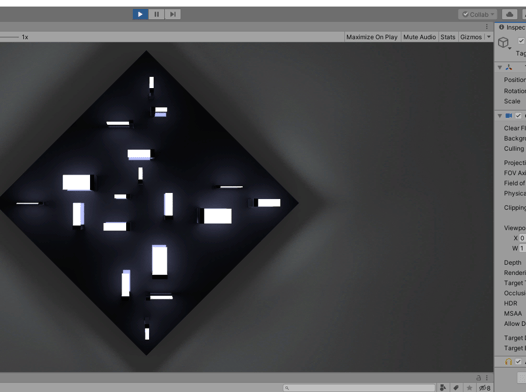This screenshot has width=526, height=392.
Task: Open the Project panel three-dot menu
Action: [x=487, y=378]
